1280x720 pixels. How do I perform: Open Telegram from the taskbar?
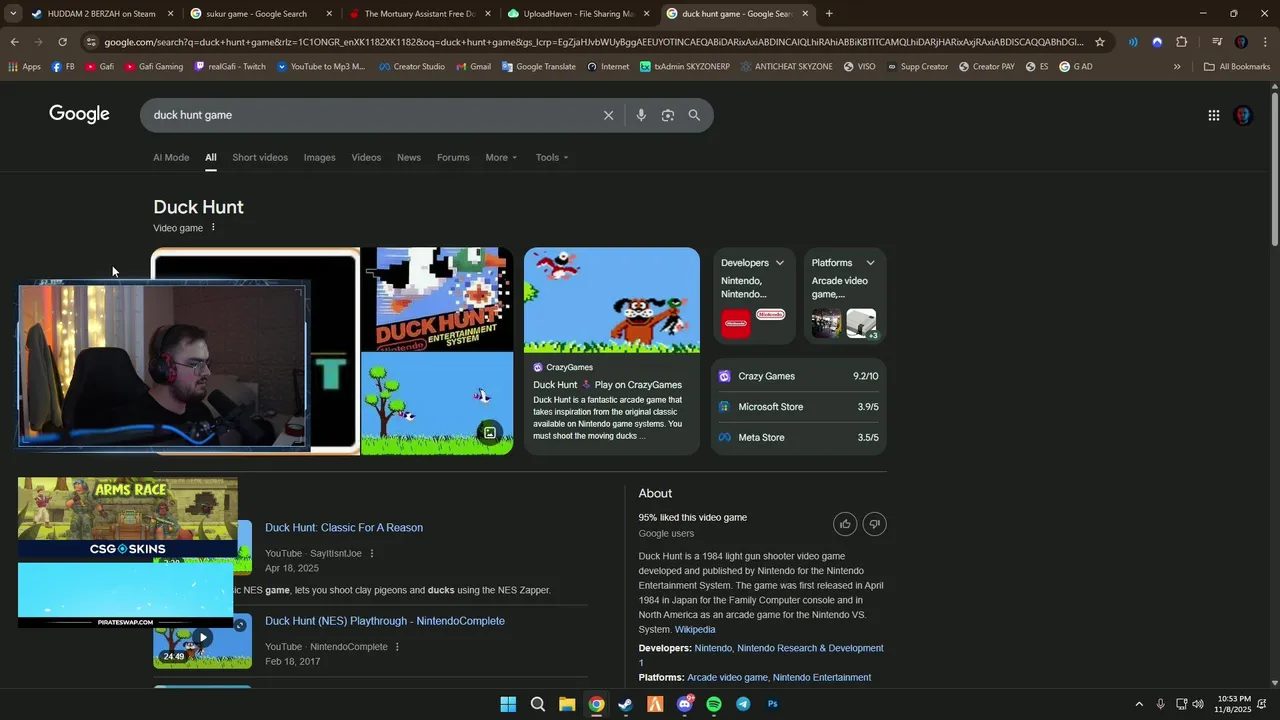pyautogui.click(x=743, y=704)
